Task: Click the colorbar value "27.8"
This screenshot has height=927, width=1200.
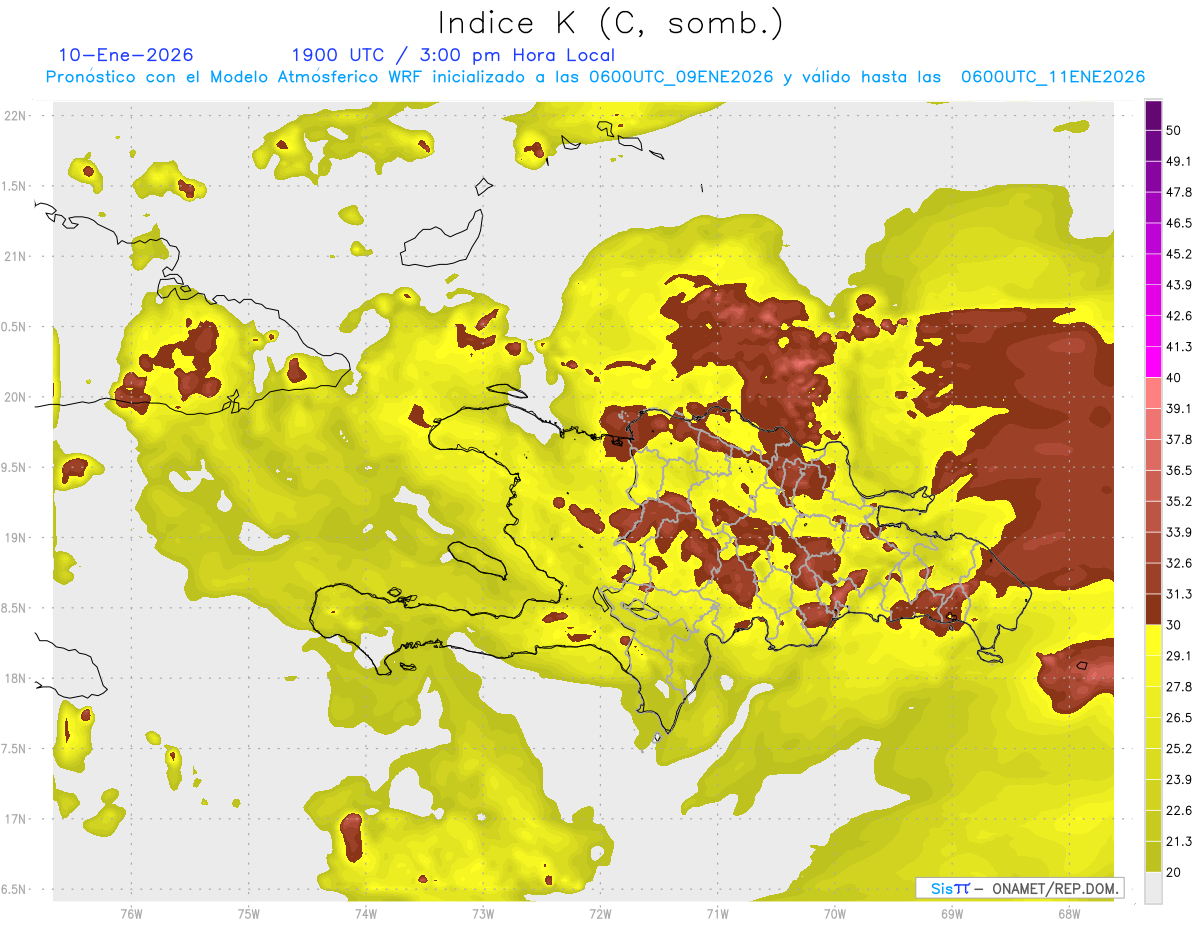Action: [1179, 687]
